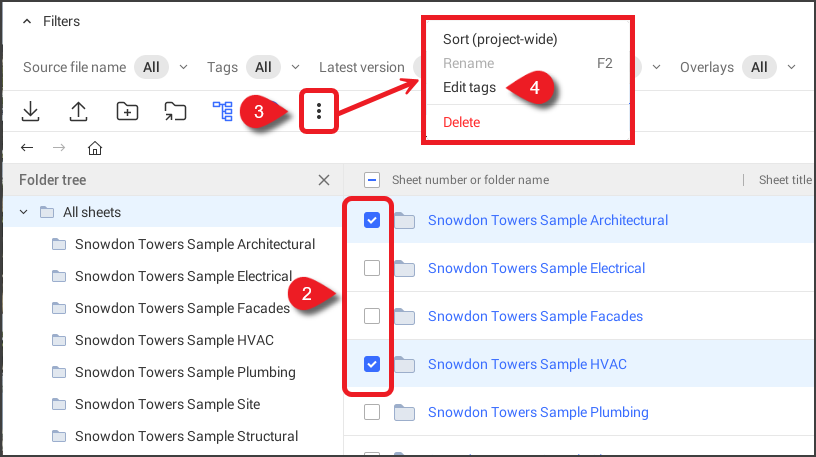Toggle the select-all checkbox in header
This screenshot has width=816, height=457.
coord(372,180)
